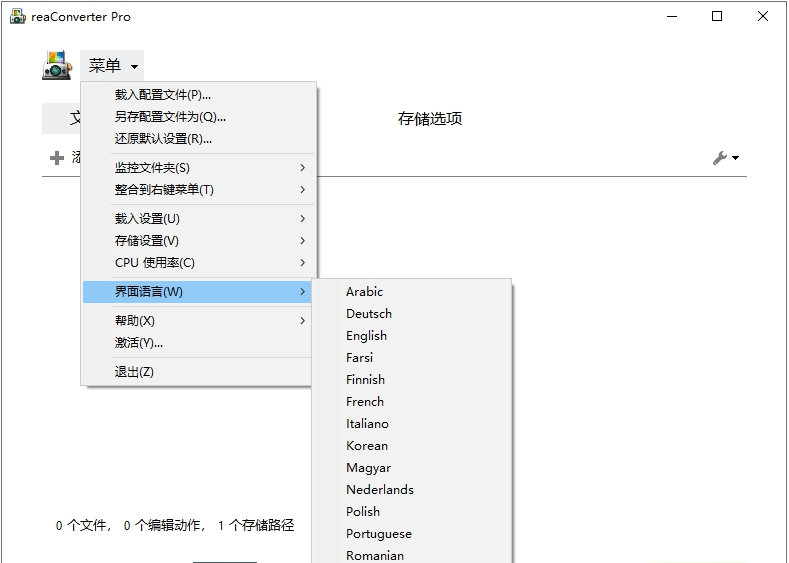This screenshot has width=789, height=563.
Task: Switch interface language to Nederlands
Action: point(412,490)
